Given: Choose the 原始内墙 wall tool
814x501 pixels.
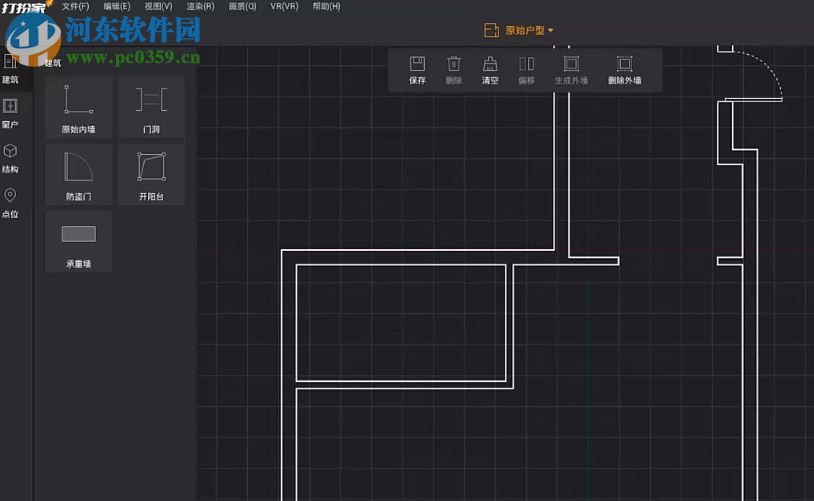Looking at the screenshot, I should [x=79, y=107].
